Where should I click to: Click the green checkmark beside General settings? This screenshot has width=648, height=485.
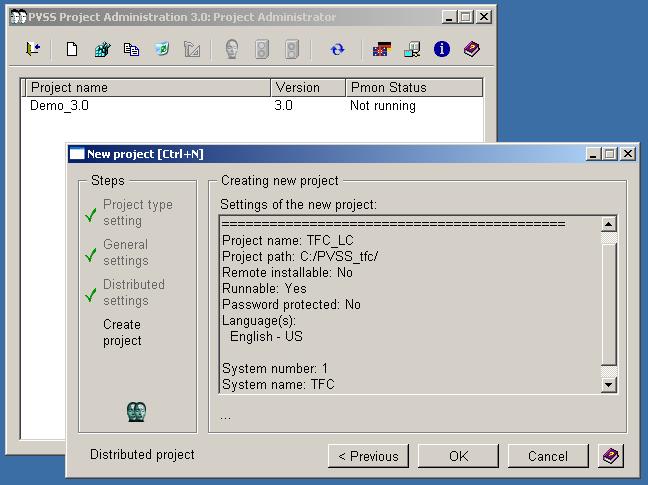[91, 255]
